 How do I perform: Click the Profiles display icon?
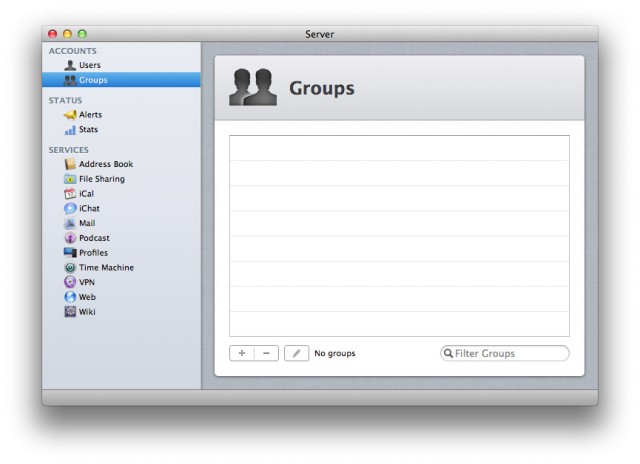(x=70, y=253)
